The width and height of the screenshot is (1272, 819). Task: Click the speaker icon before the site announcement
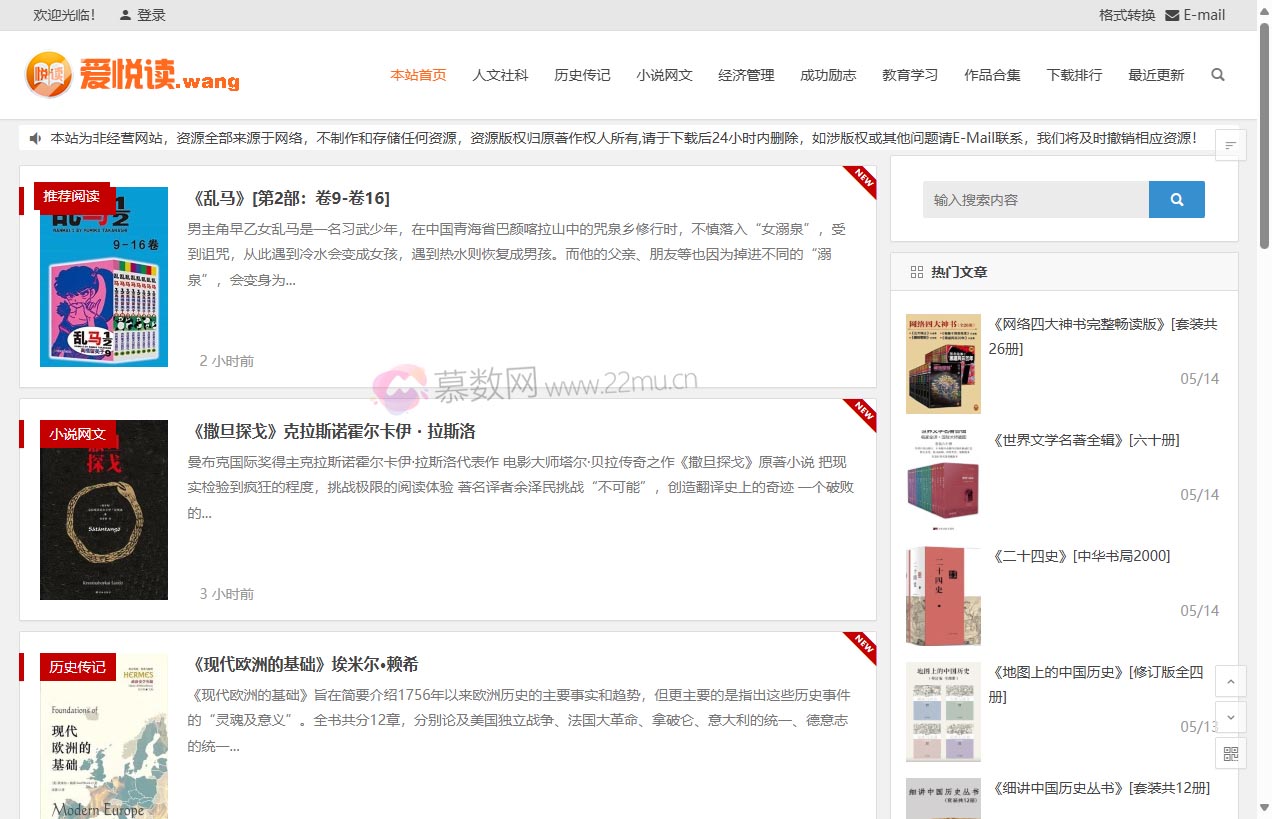click(34, 138)
